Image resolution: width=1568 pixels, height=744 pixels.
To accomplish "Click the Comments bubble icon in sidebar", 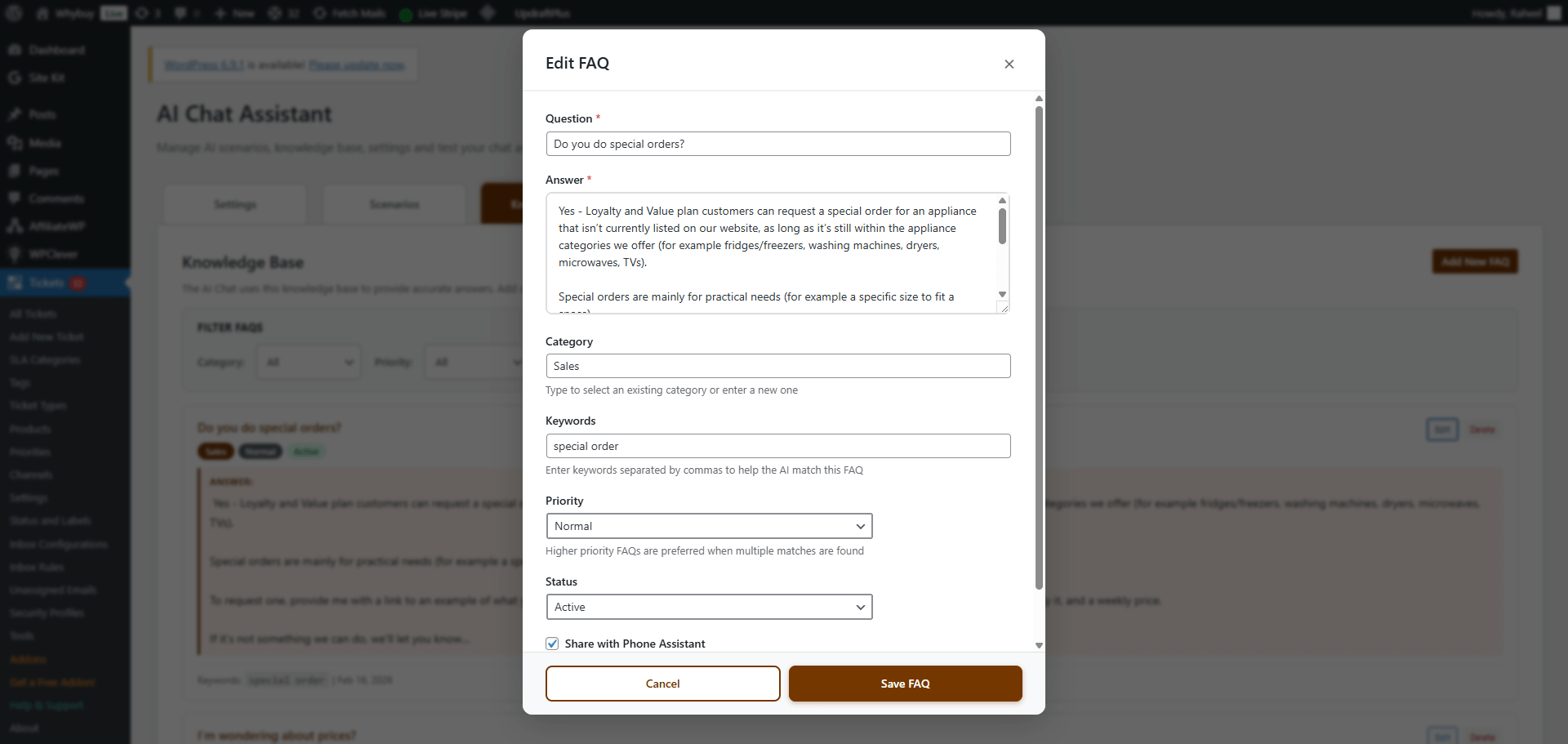I will click(x=15, y=198).
